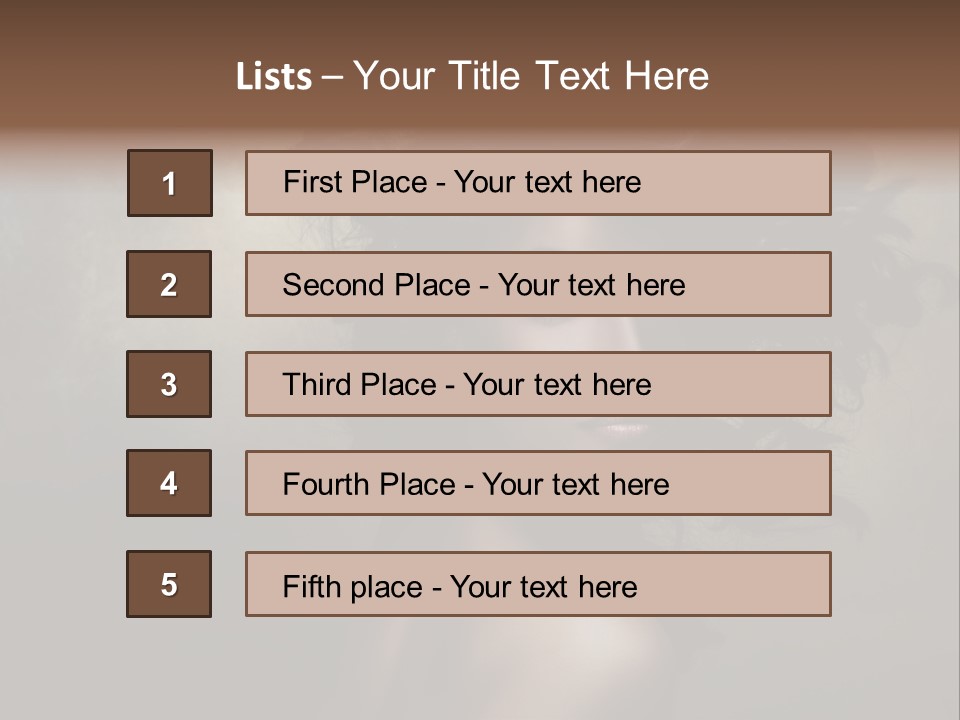Select the number 1 box

point(169,183)
